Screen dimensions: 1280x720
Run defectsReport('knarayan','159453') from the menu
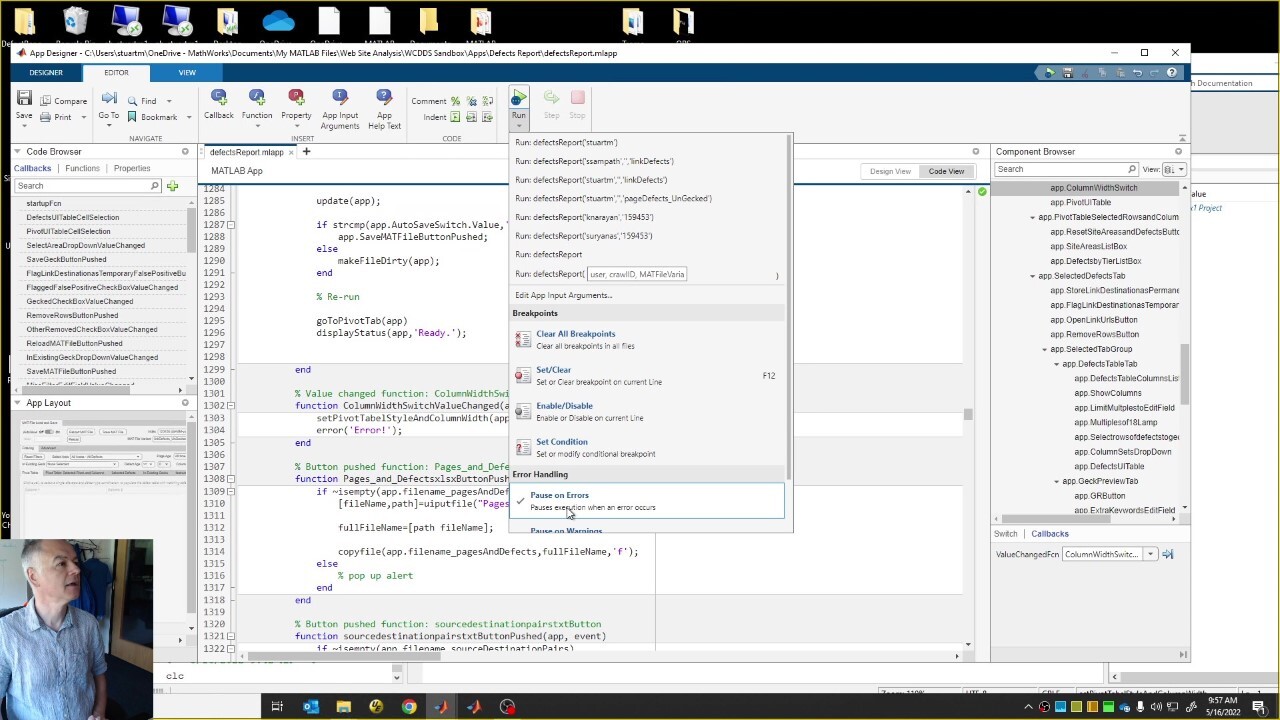pos(584,217)
